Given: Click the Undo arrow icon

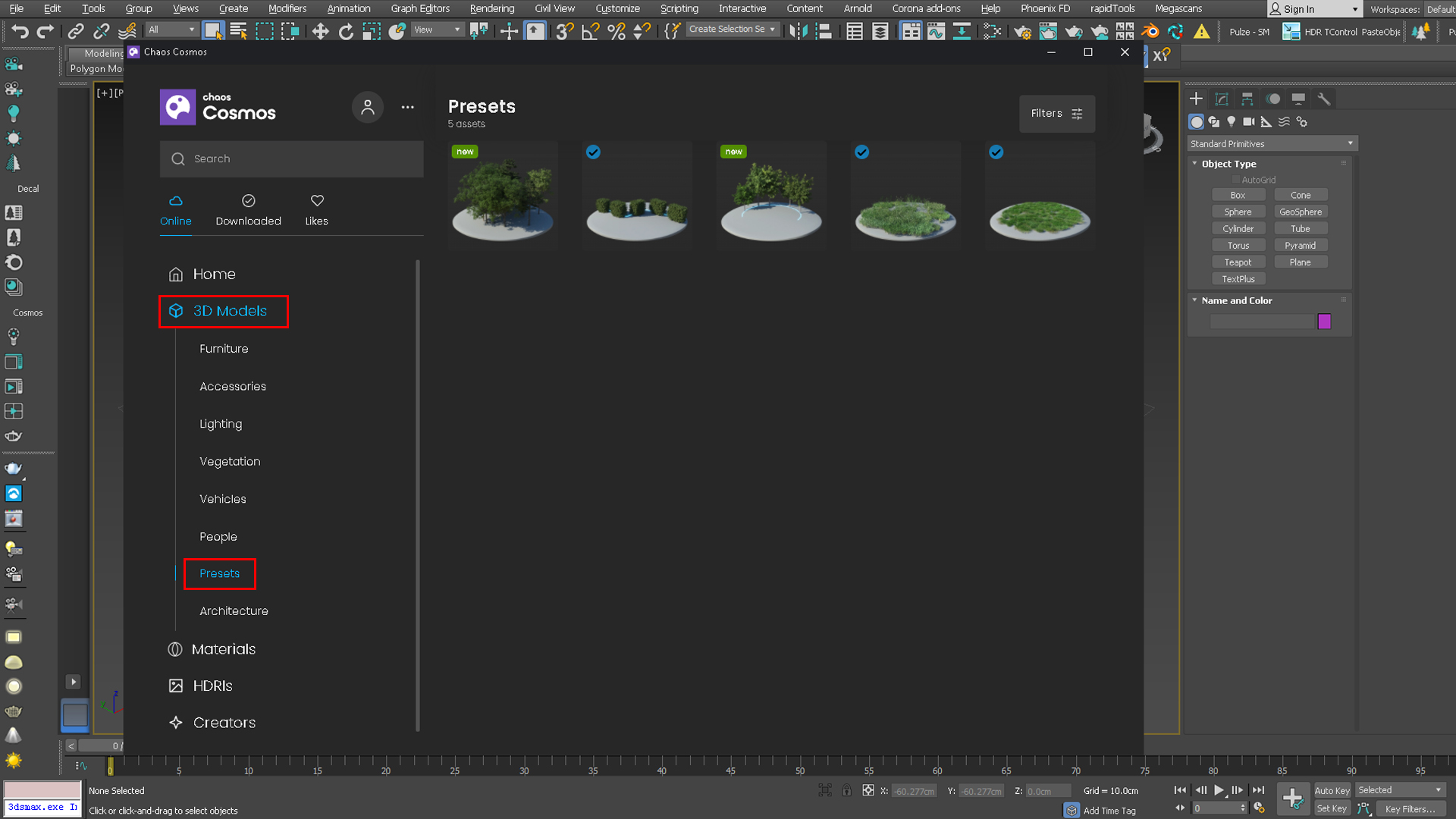Looking at the screenshot, I should pos(20,31).
